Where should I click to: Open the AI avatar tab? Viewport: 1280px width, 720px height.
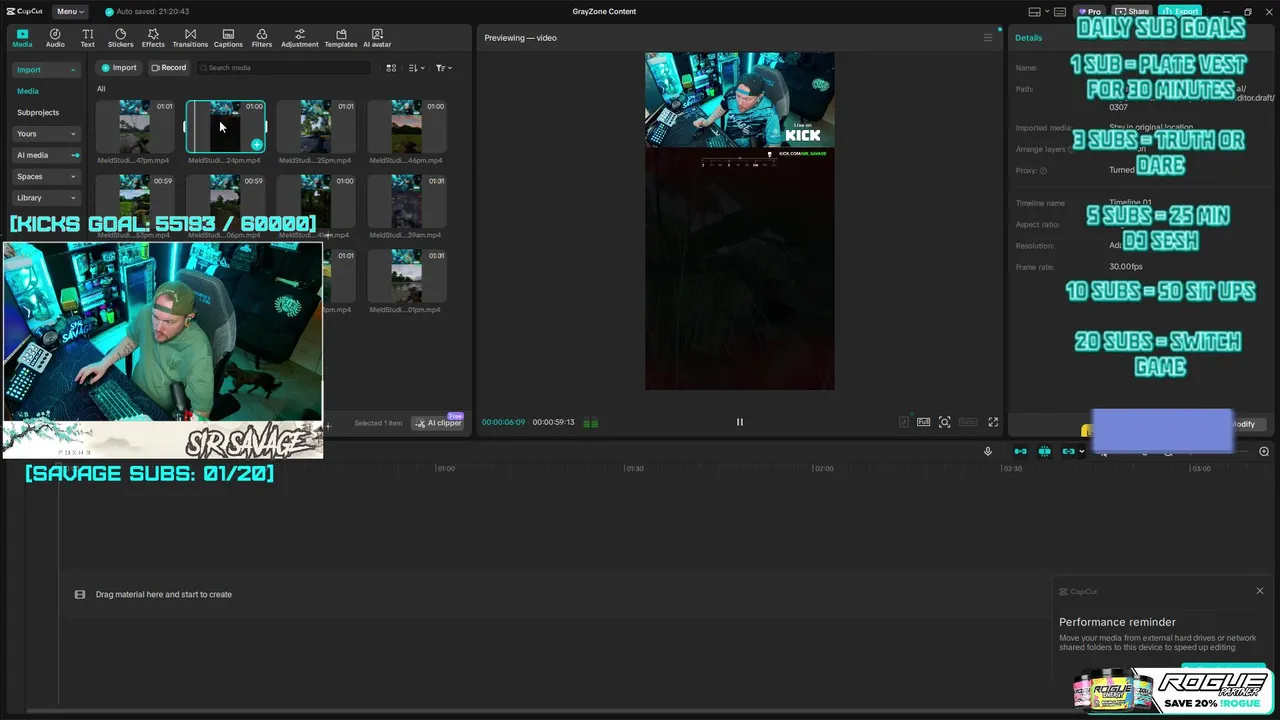click(x=377, y=38)
